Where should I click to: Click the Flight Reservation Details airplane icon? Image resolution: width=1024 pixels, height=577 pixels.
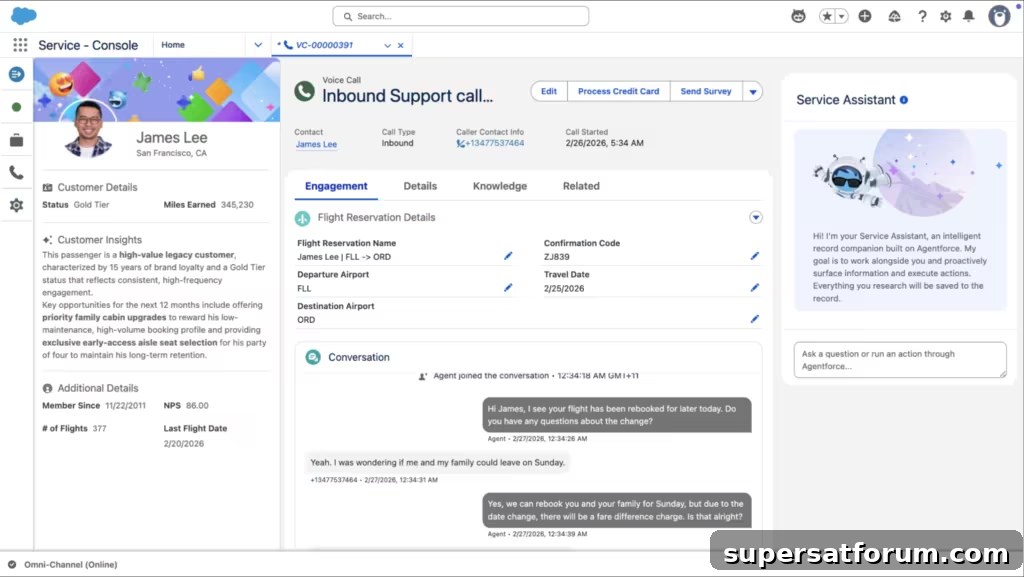click(302, 218)
